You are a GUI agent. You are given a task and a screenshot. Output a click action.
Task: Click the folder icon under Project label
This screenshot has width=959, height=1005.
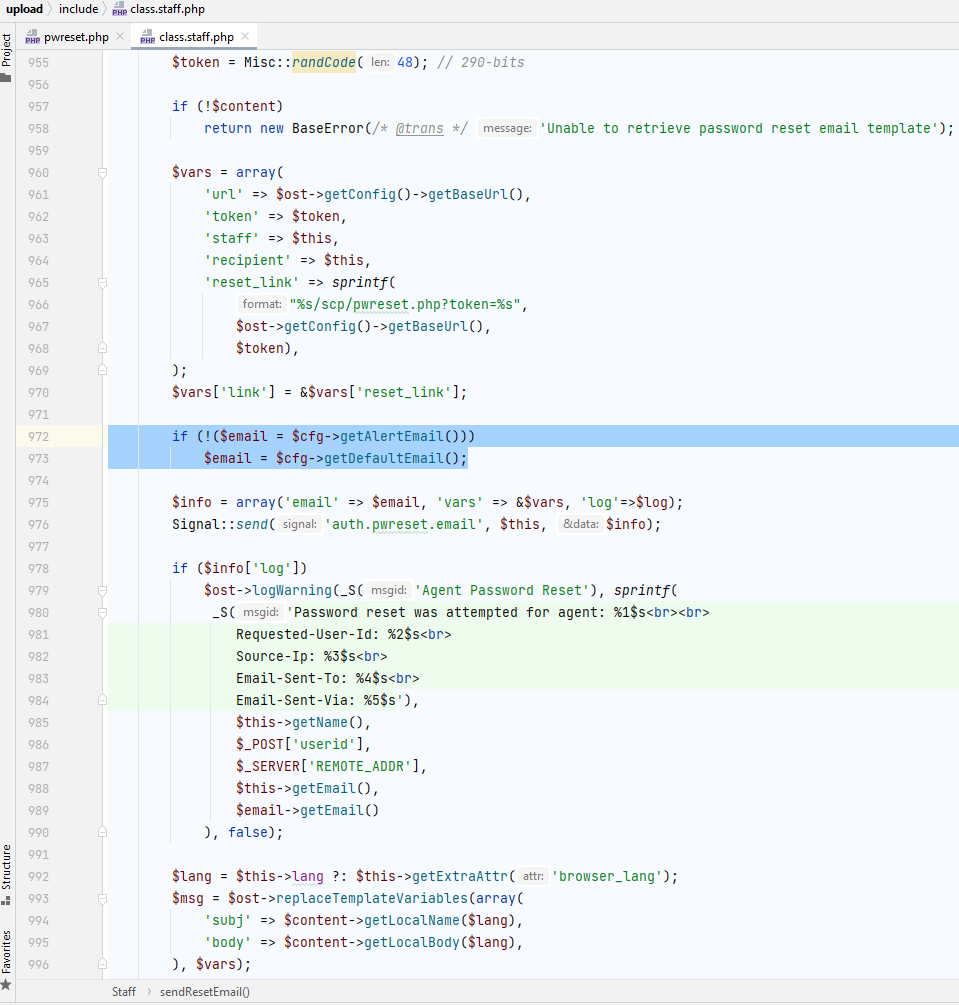pyautogui.click(x=6, y=78)
